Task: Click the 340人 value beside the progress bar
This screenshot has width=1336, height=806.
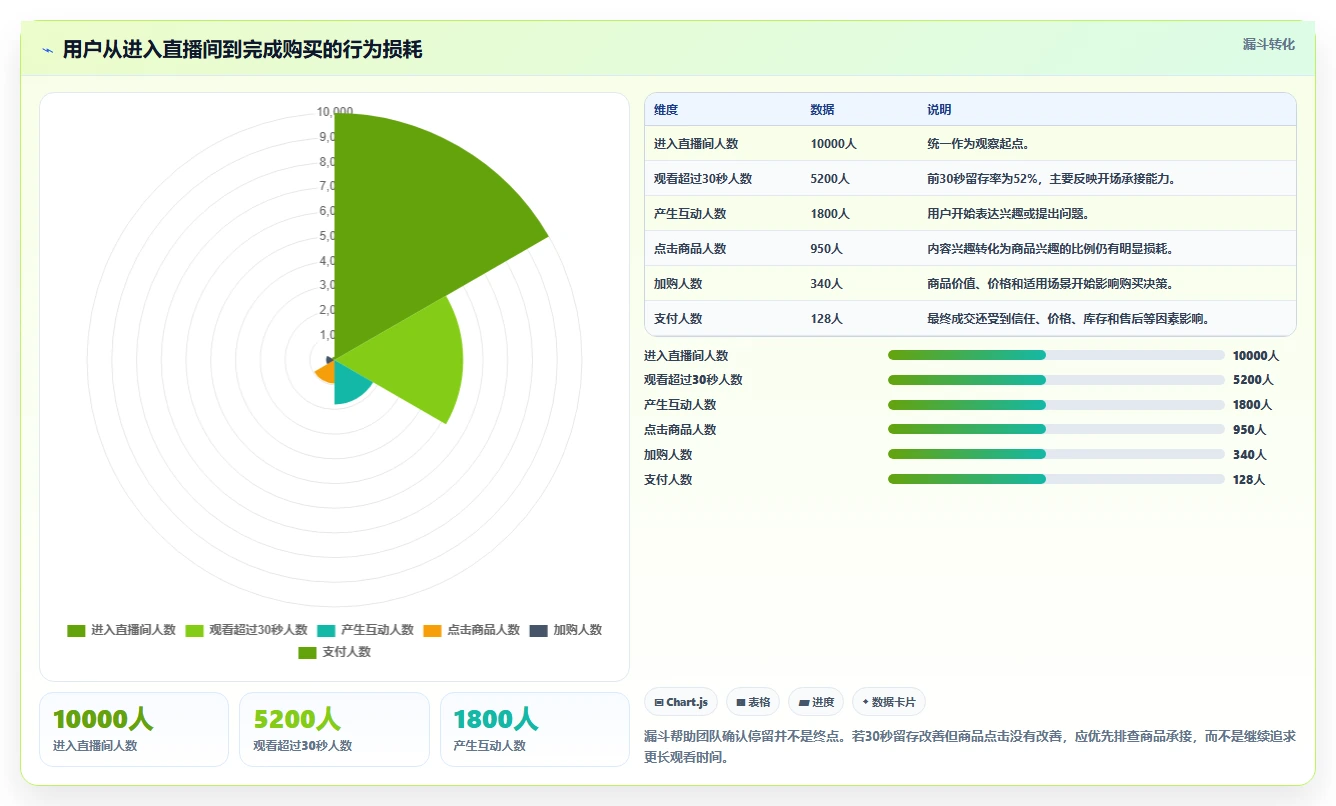Action: 1249,455
